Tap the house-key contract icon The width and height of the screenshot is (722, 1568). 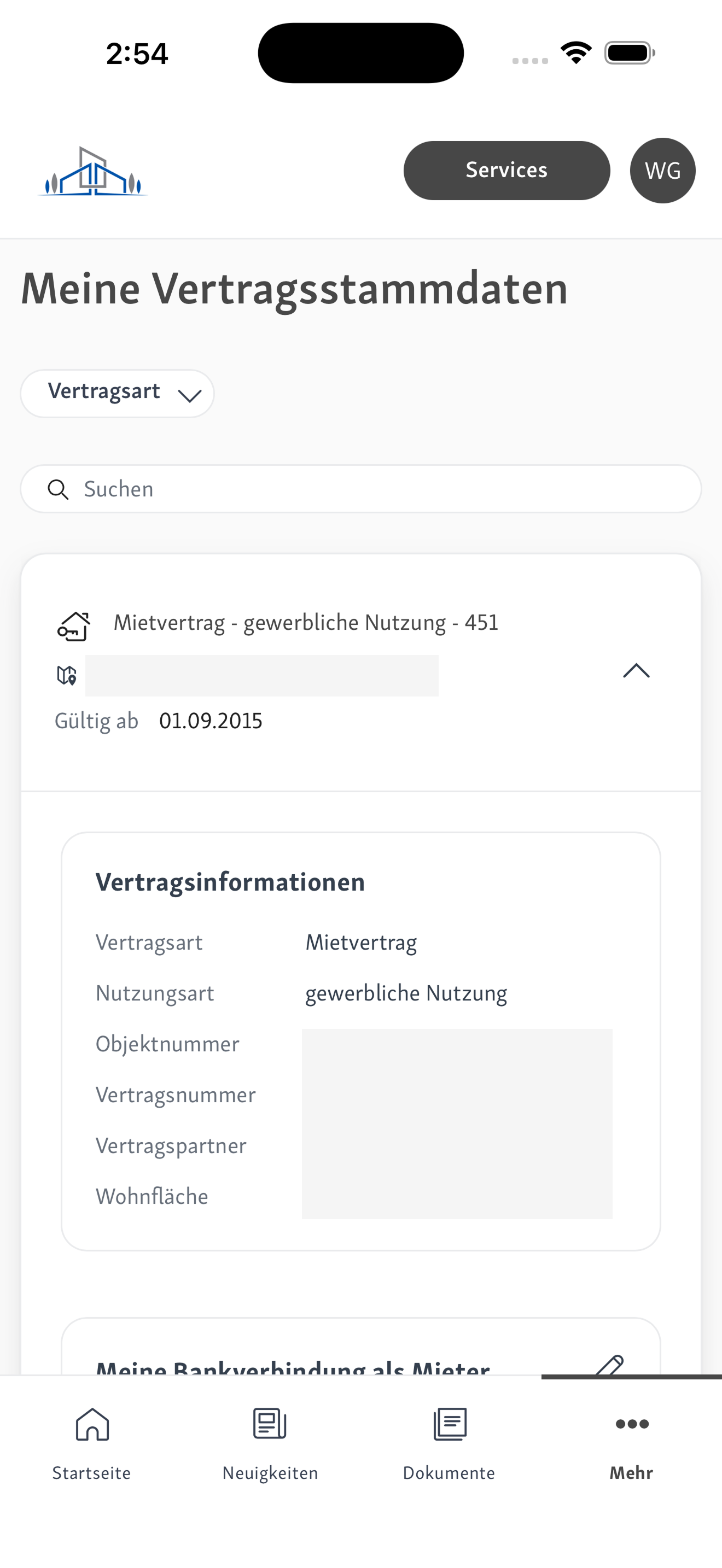[74, 626]
